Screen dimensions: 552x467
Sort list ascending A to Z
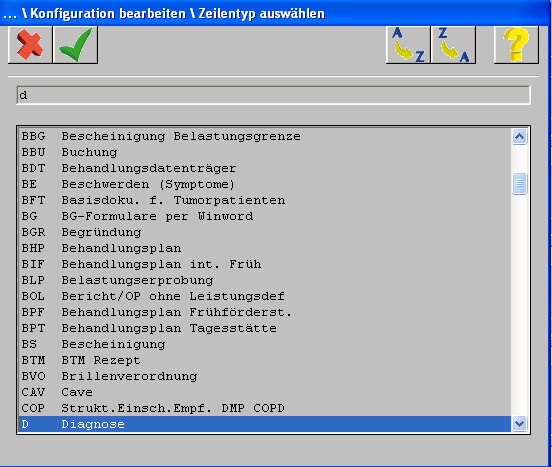(x=408, y=45)
